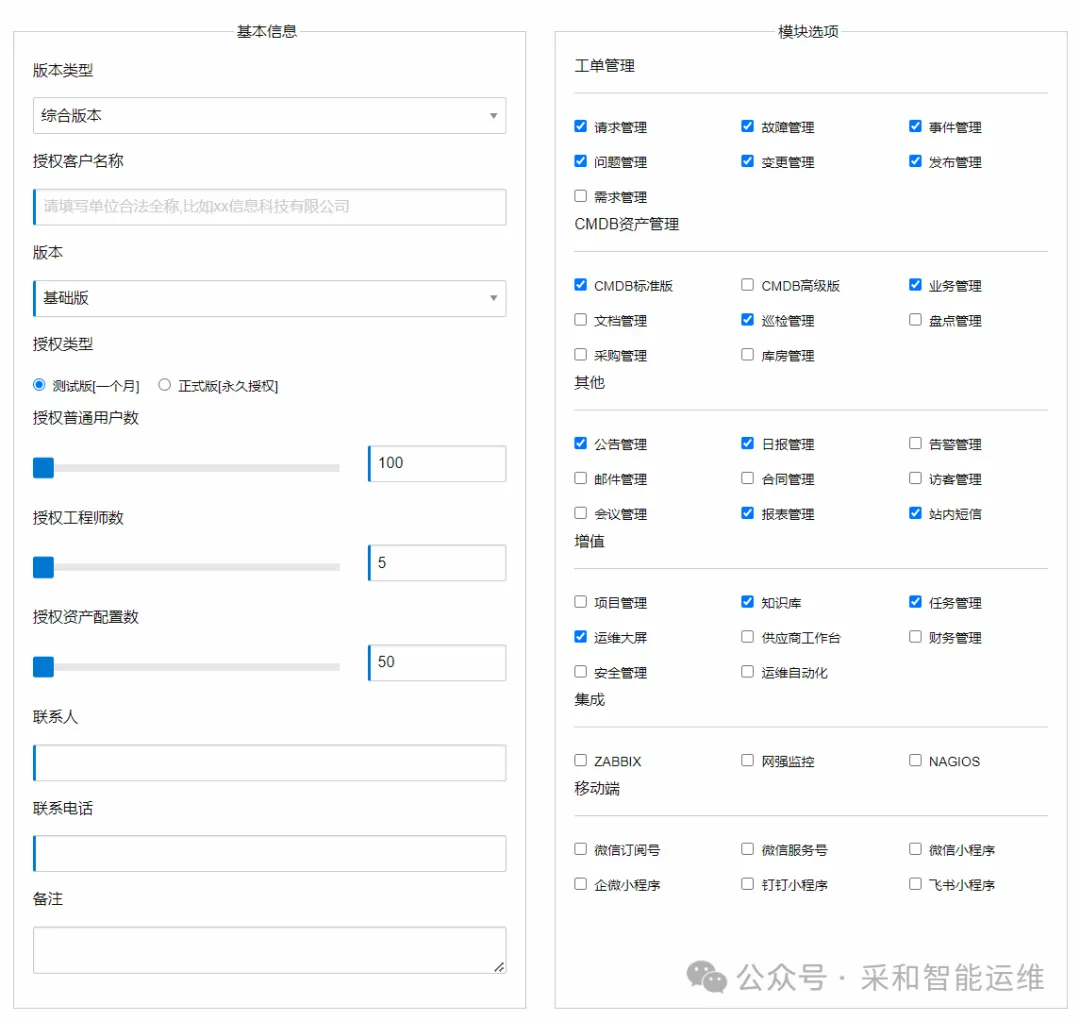The width and height of the screenshot is (1080, 1021).
Task: Click the user count field showing 100
Action: coord(437,464)
